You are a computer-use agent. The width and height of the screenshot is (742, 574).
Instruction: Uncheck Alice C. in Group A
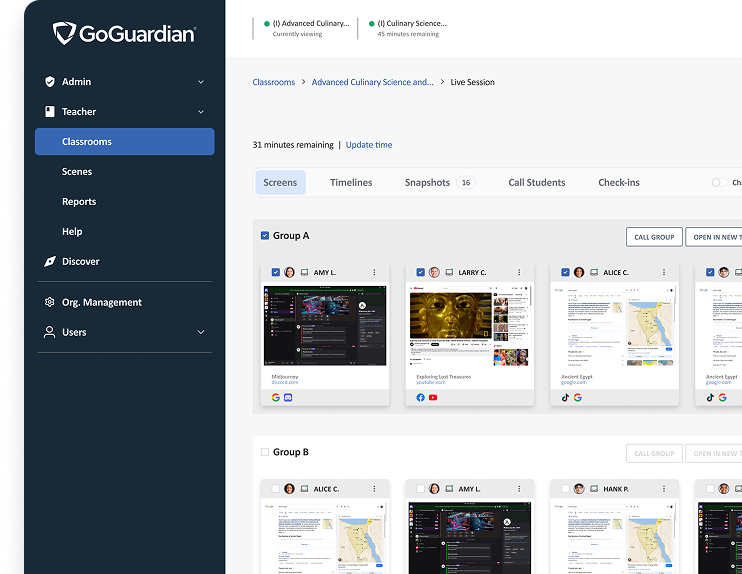565,272
